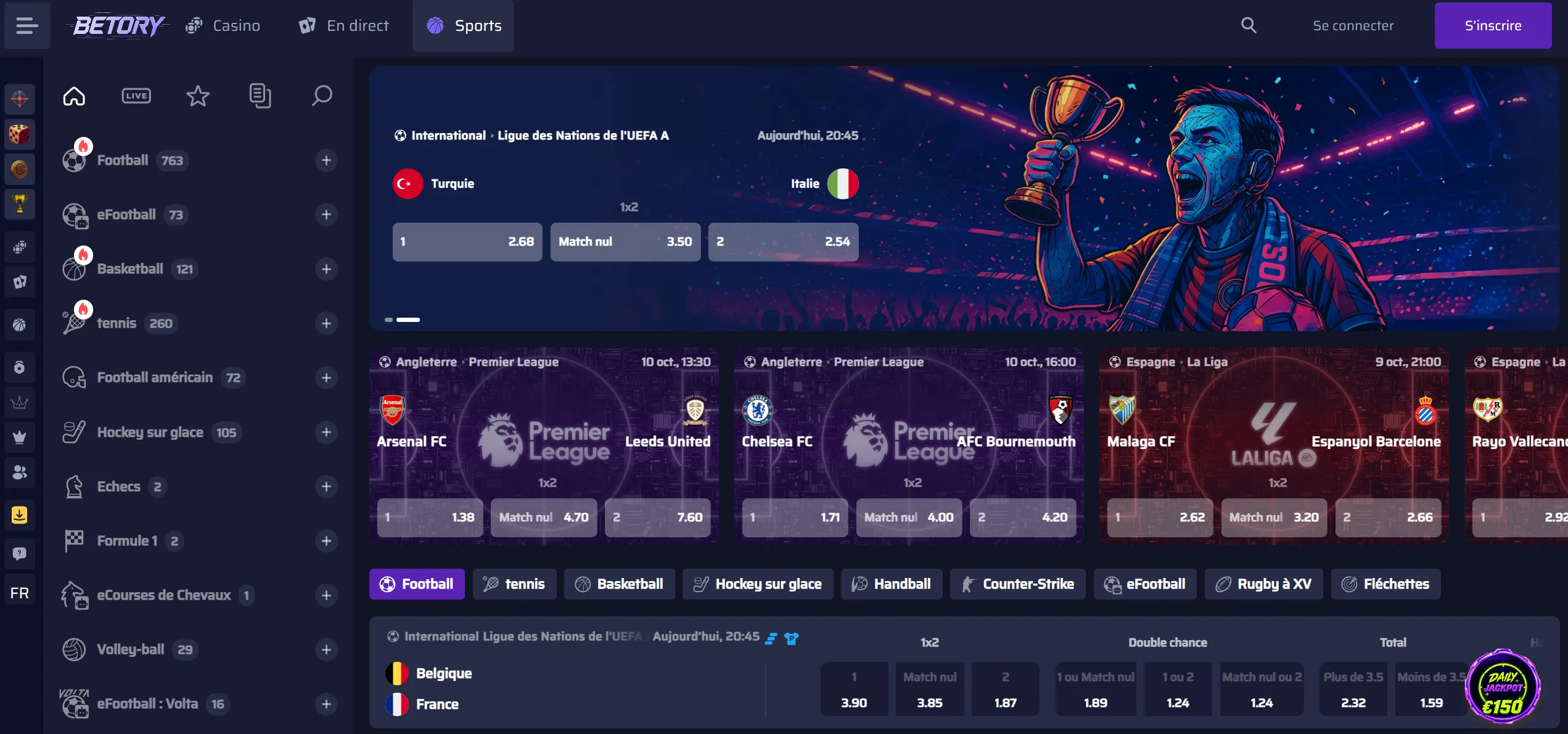The height and width of the screenshot is (734, 1568).
Task: Select active second banner slide indicator
Action: [408, 320]
